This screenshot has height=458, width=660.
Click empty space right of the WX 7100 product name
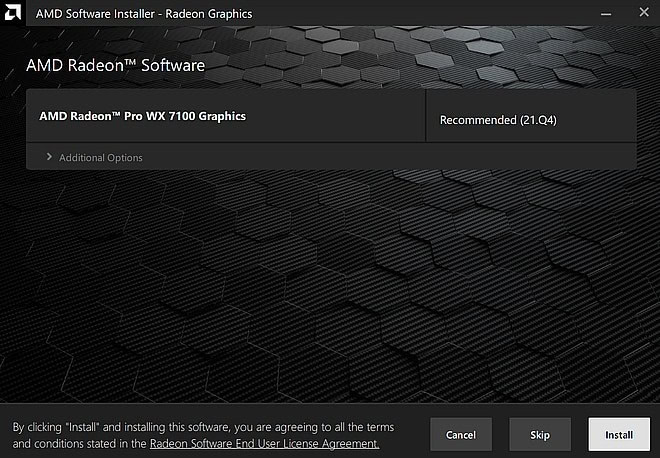tap(340, 116)
